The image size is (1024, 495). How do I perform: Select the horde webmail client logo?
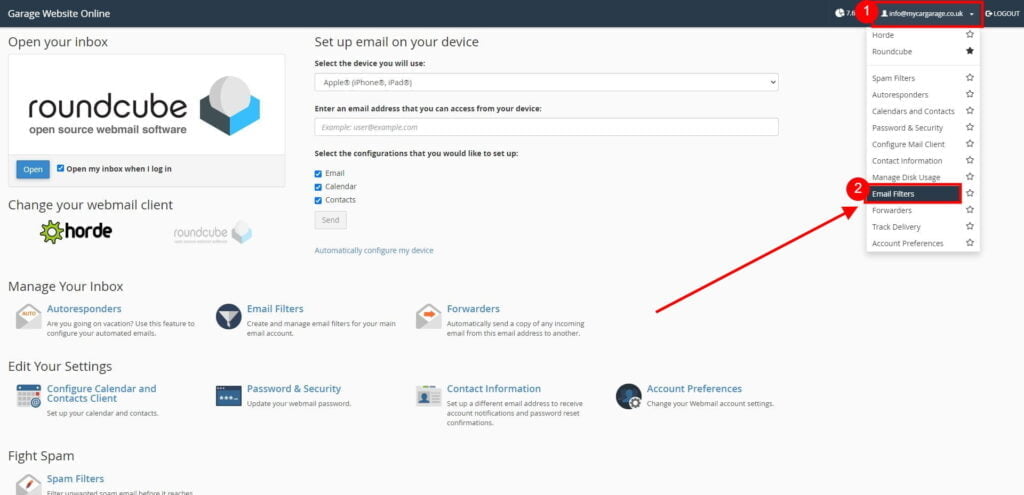pyautogui.click(x=75, y=231)
